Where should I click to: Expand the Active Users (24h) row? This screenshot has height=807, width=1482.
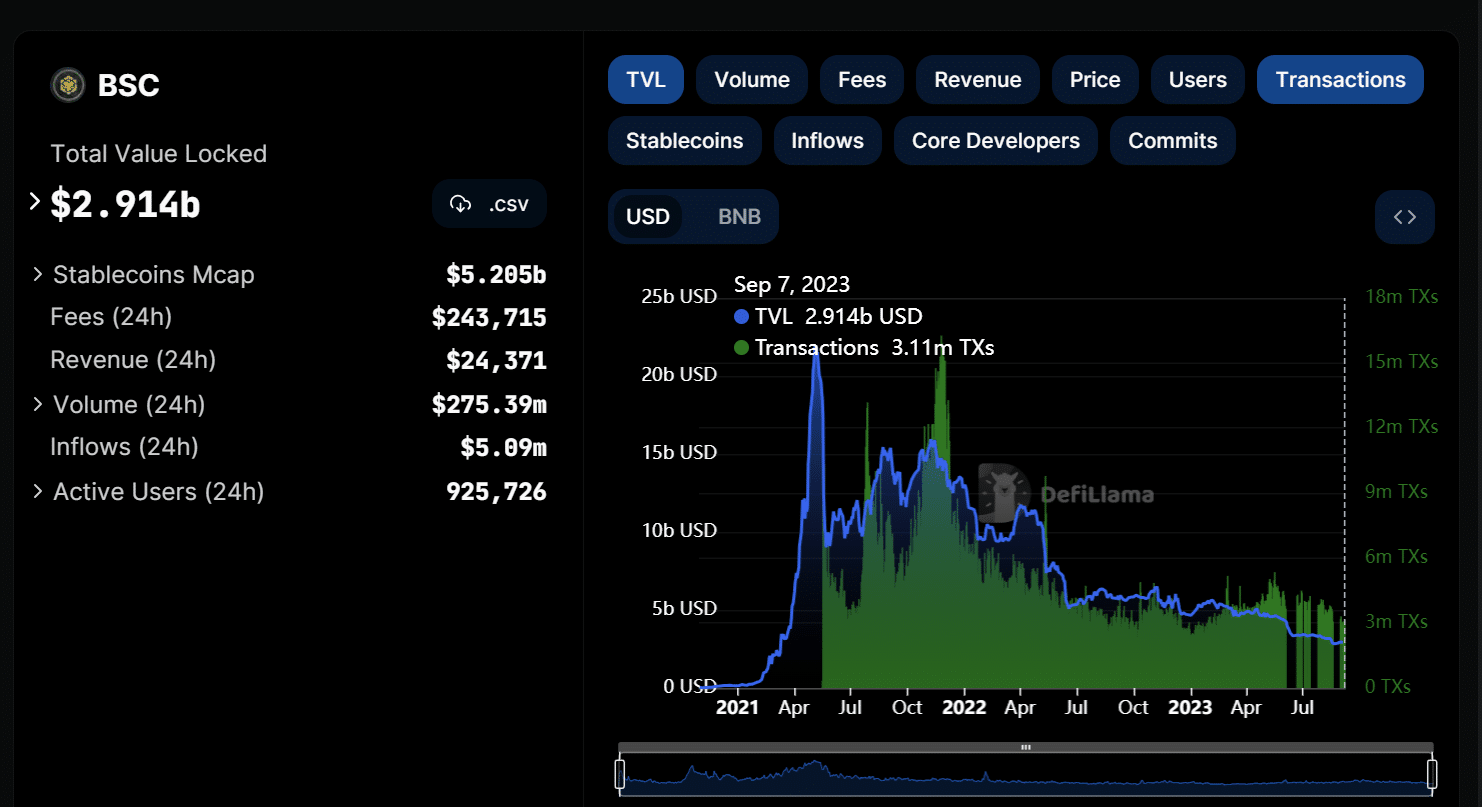click(x=38, y=491)
